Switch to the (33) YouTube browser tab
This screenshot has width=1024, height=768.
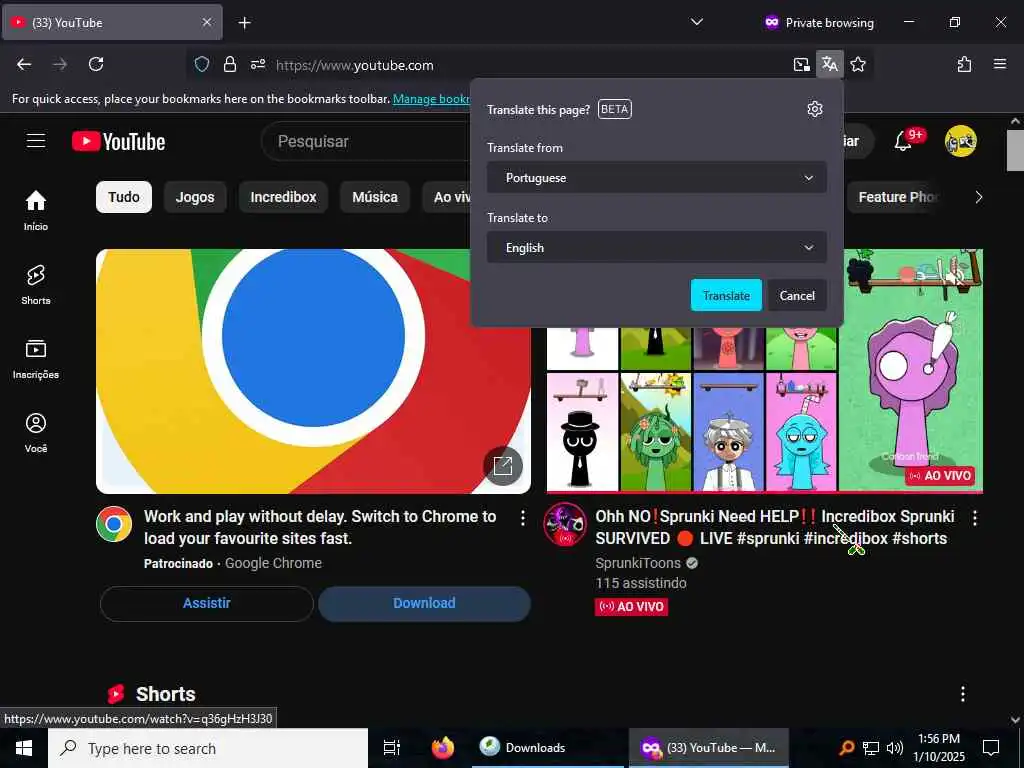pos(112,23)
